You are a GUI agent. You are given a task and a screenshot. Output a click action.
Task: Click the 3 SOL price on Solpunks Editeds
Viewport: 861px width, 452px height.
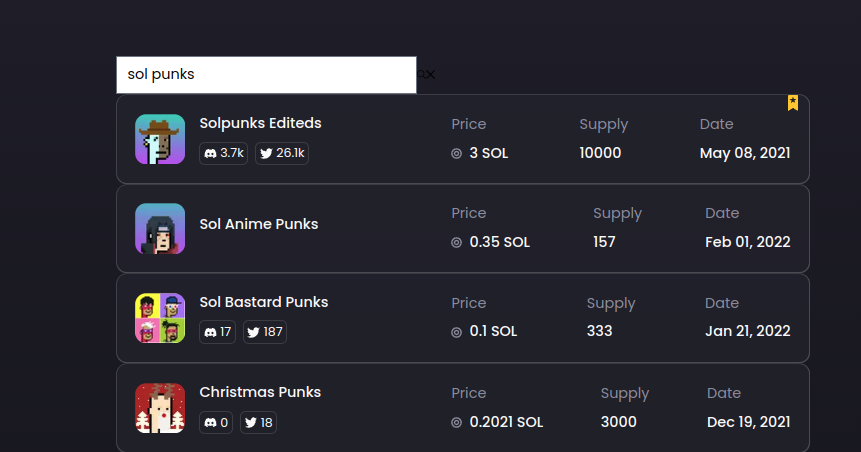488,153
